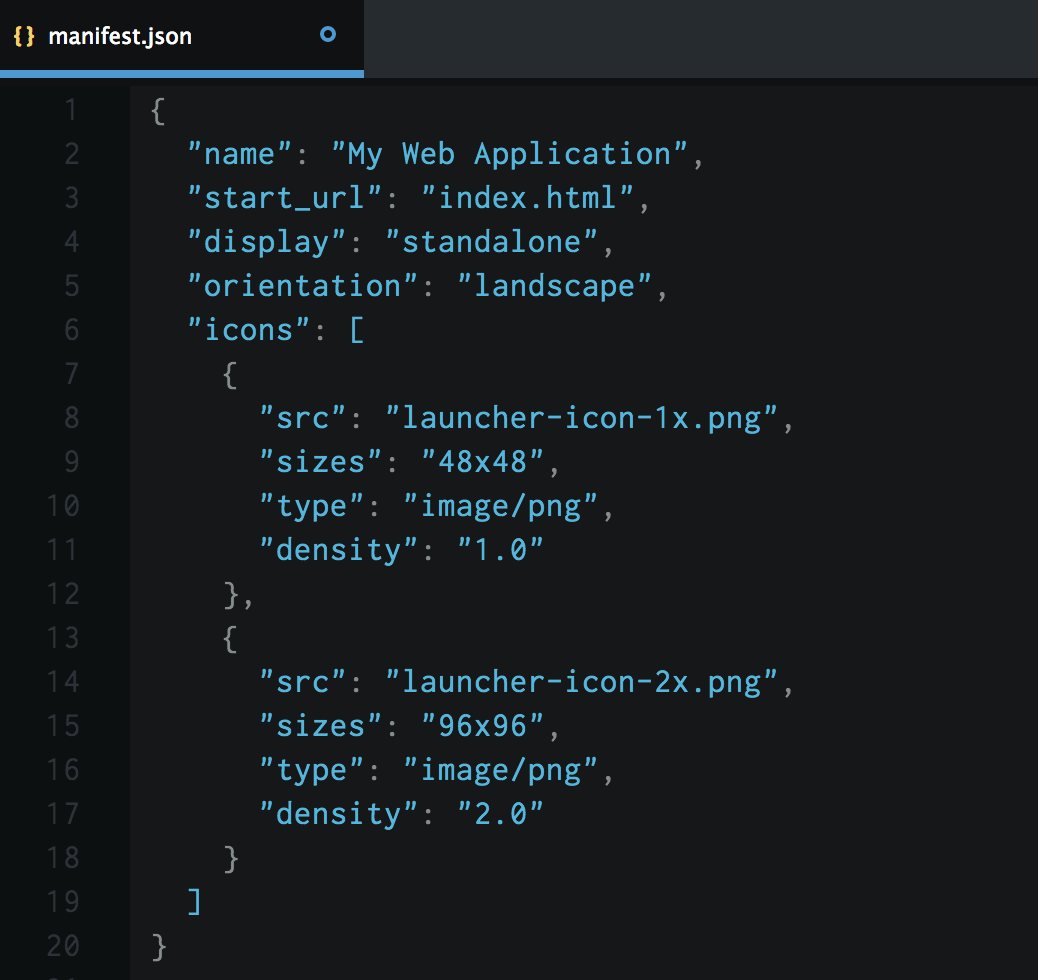Click the "96x96" sizes value
Image resolution: width=1038 pixels, height=980 pixels.
click(483, 726)
